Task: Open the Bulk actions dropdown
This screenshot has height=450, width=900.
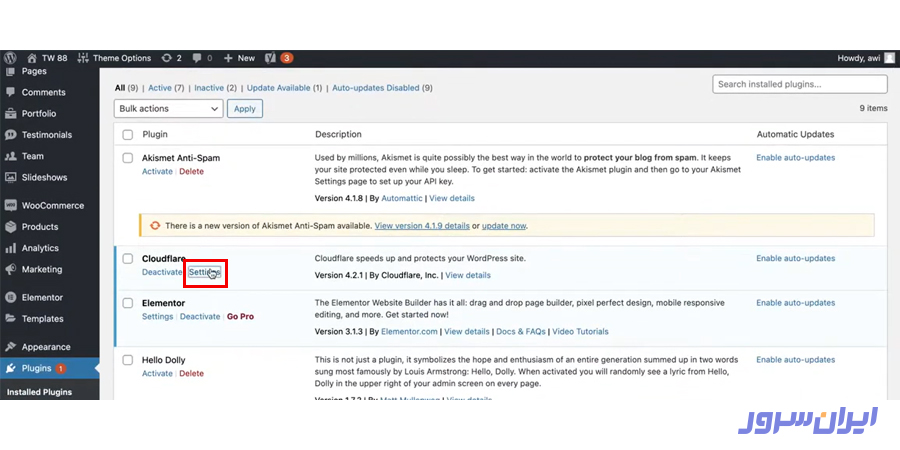Action: pyautogui.click(x=168, y=109)
